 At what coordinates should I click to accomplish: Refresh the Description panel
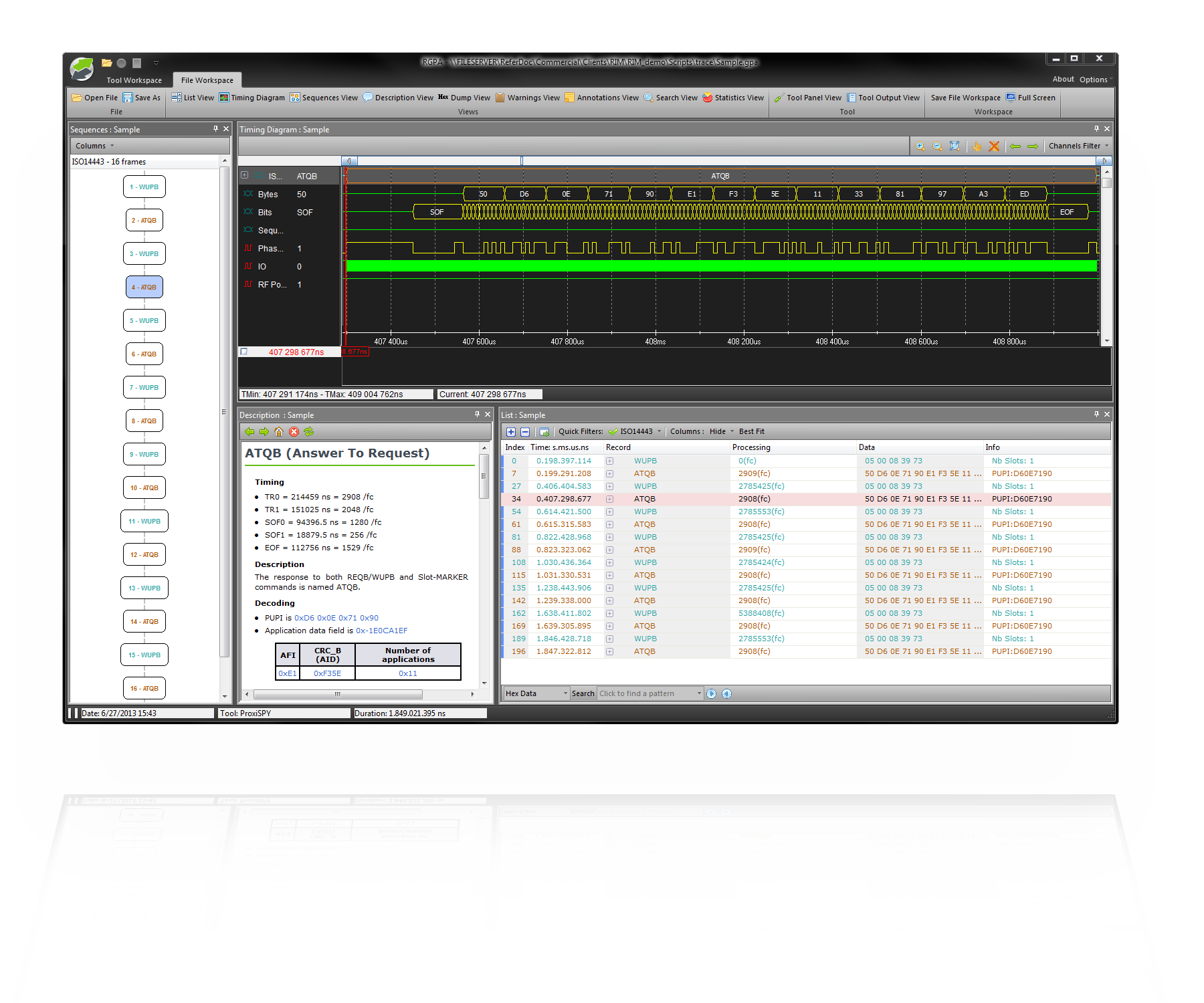coord(308,431)
